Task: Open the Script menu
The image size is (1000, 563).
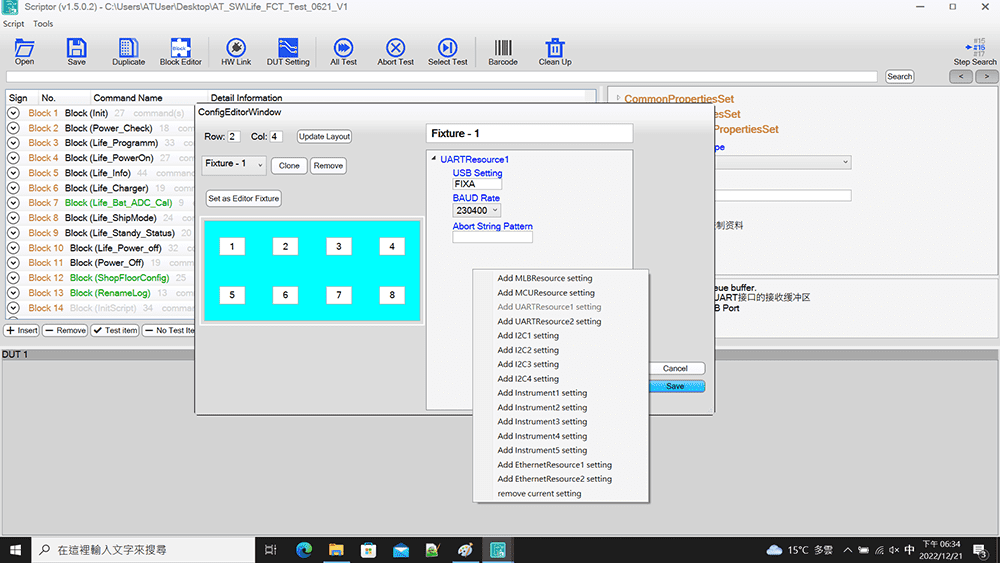Action: (x=13, y=24)
